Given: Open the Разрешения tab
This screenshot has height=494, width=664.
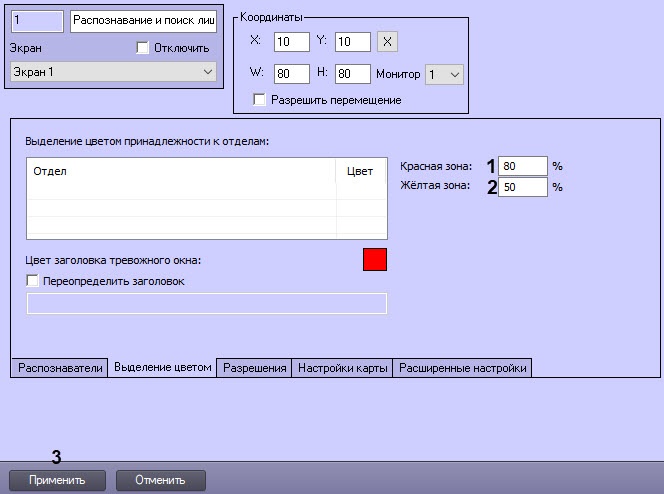Looking at the screenshot, I should point(255,368).
